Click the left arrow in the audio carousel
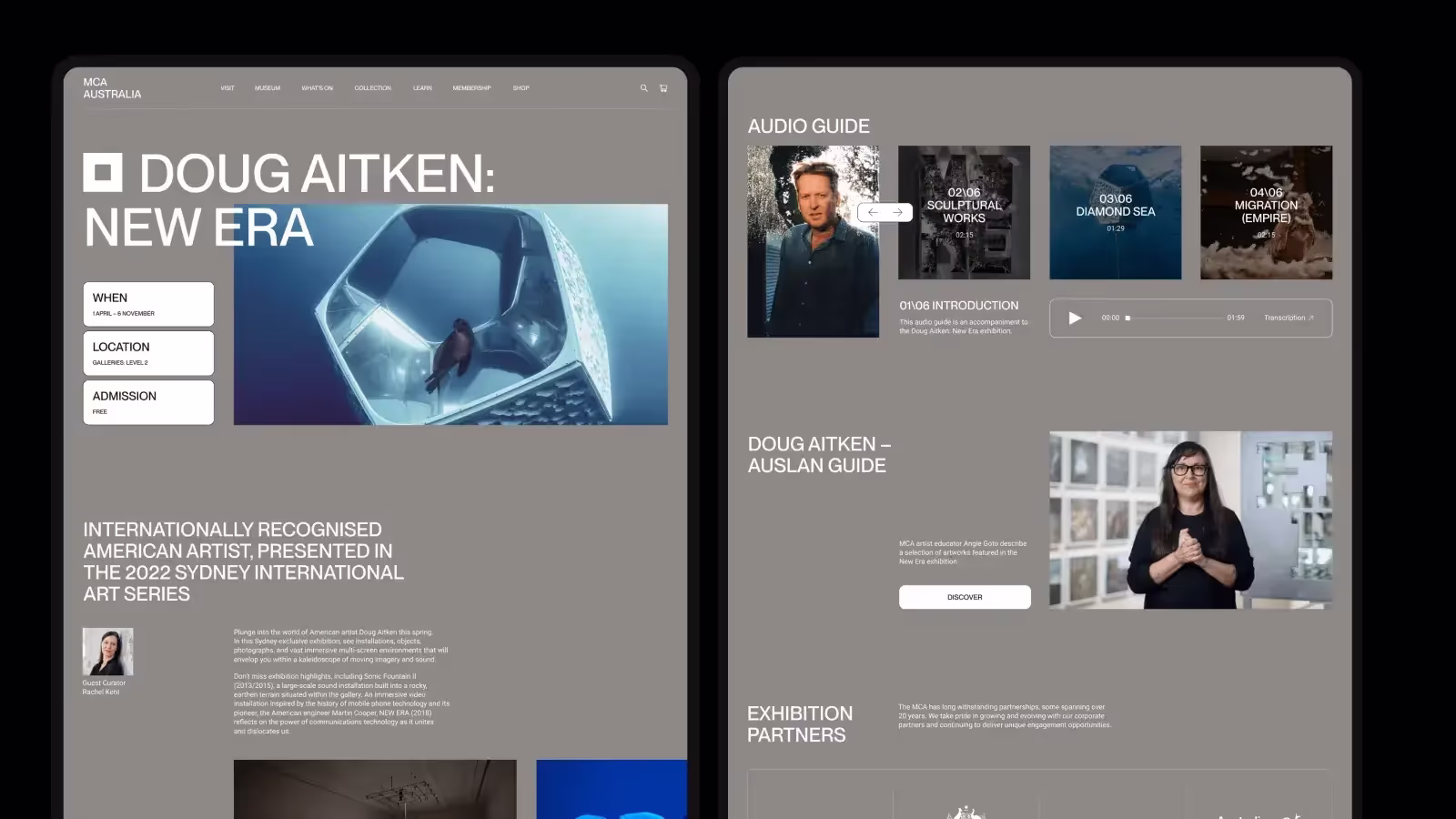The image size is (1456, 819). tap(873, 212)
